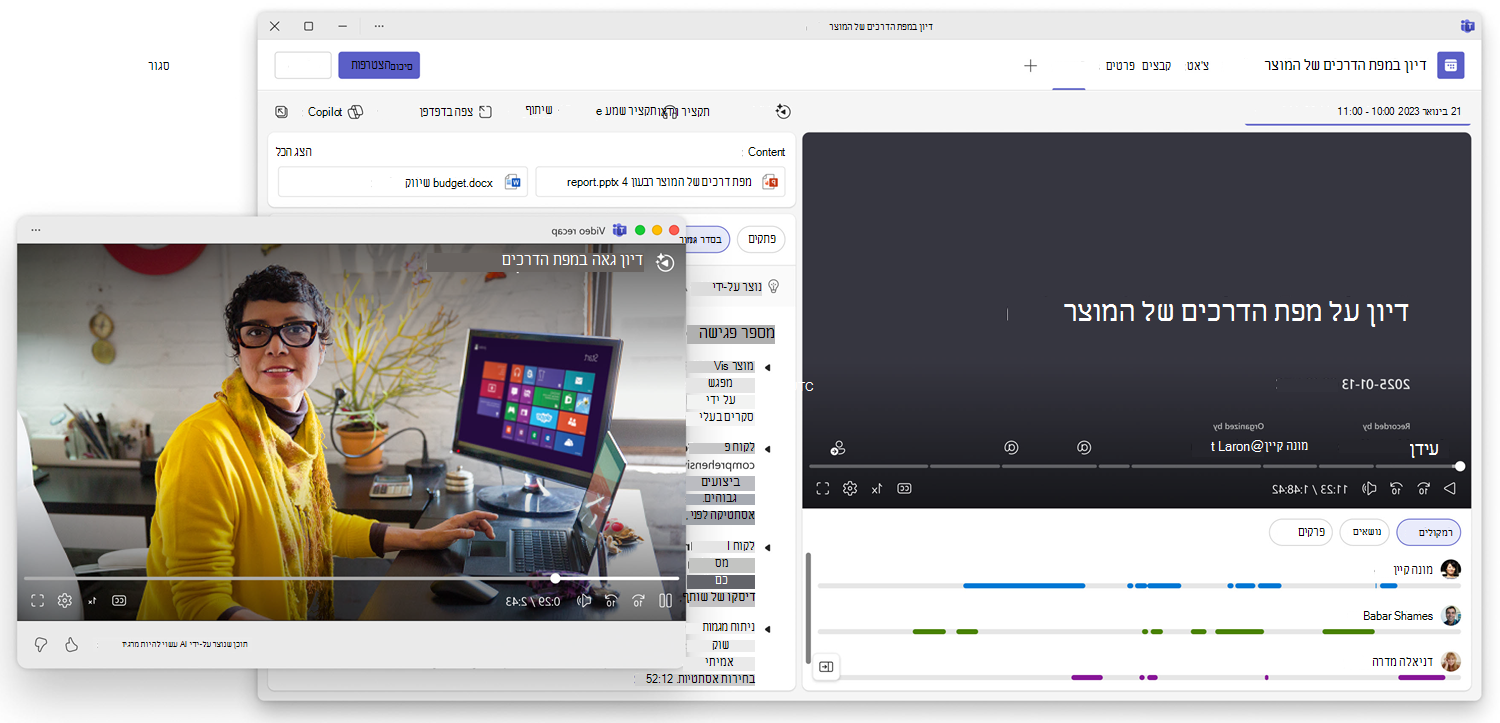
Task: Collapse the מוצר Vis notes section arrow
Action: pos(767,367)
